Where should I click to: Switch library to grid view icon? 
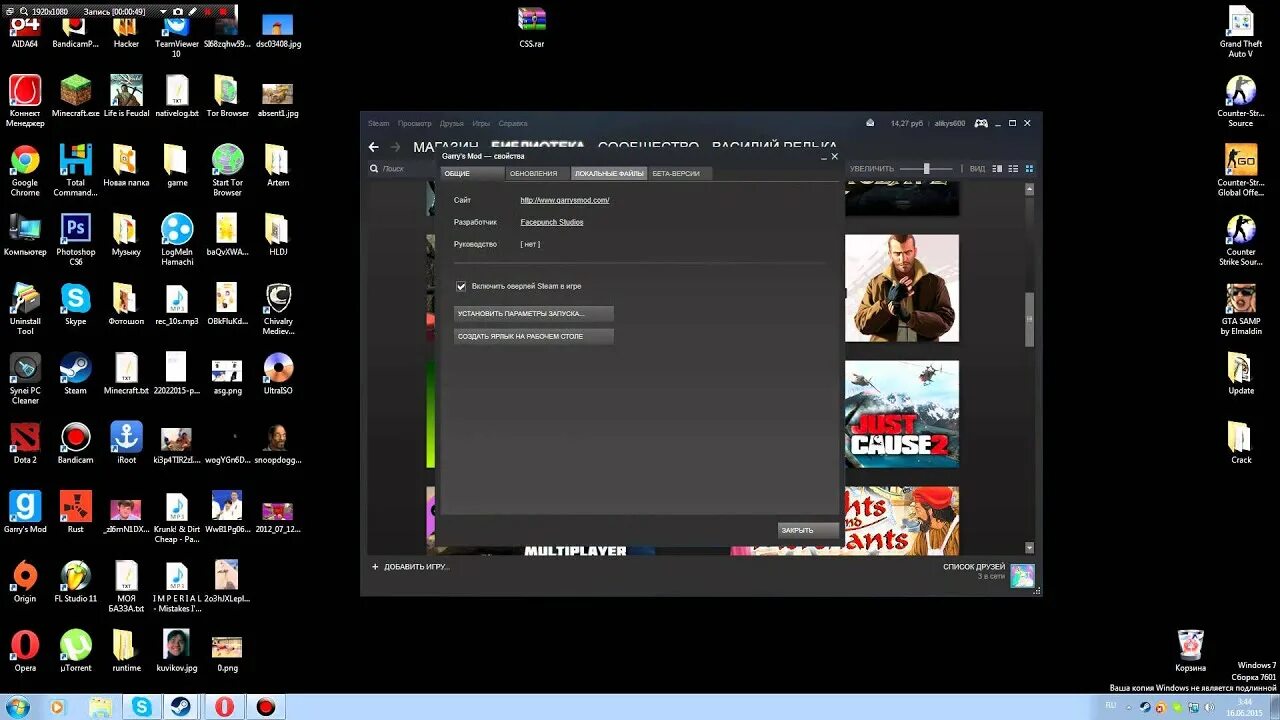[x=1029, y=169]
